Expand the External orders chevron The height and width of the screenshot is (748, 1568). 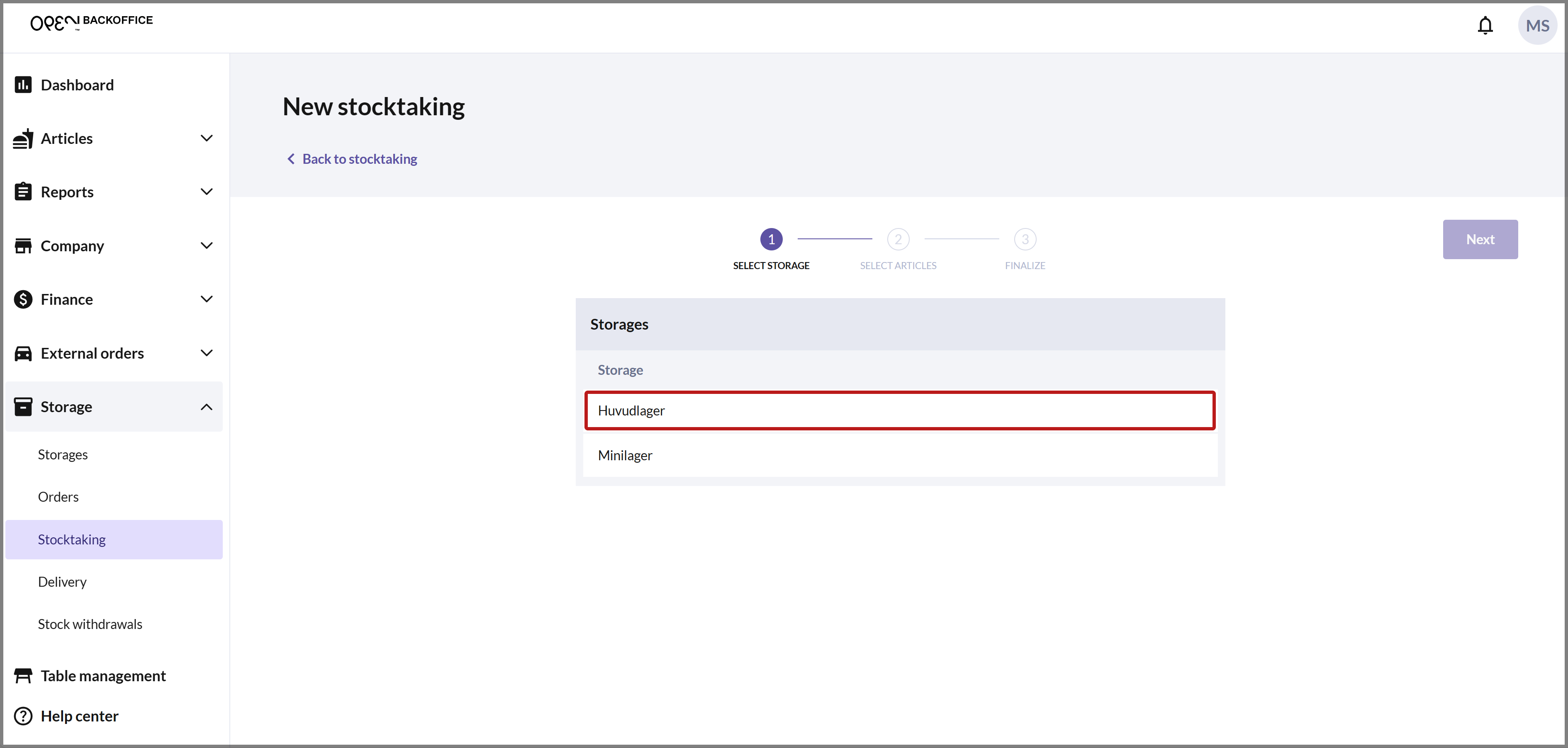click(206, 353)
